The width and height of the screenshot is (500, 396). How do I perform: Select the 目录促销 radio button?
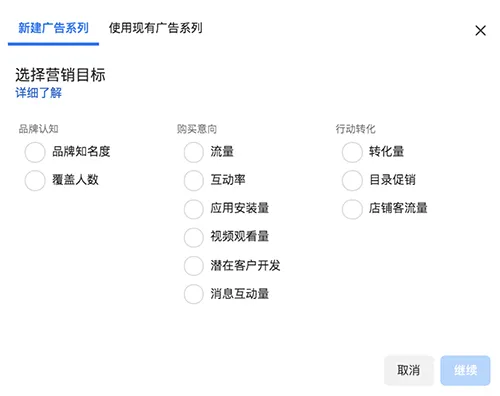click(x=352, y=180)
